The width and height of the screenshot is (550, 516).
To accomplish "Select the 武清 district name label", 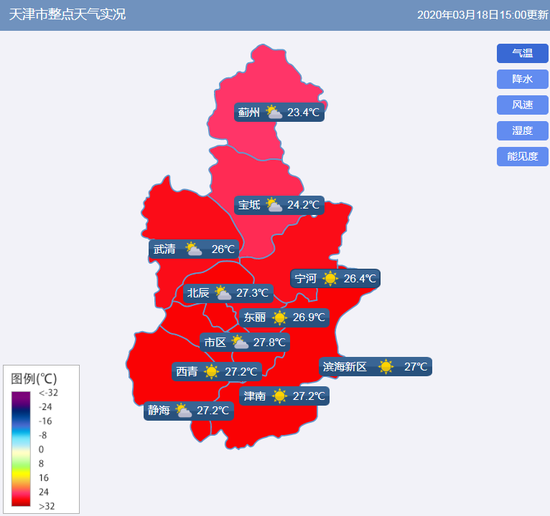I will (164, 249).
